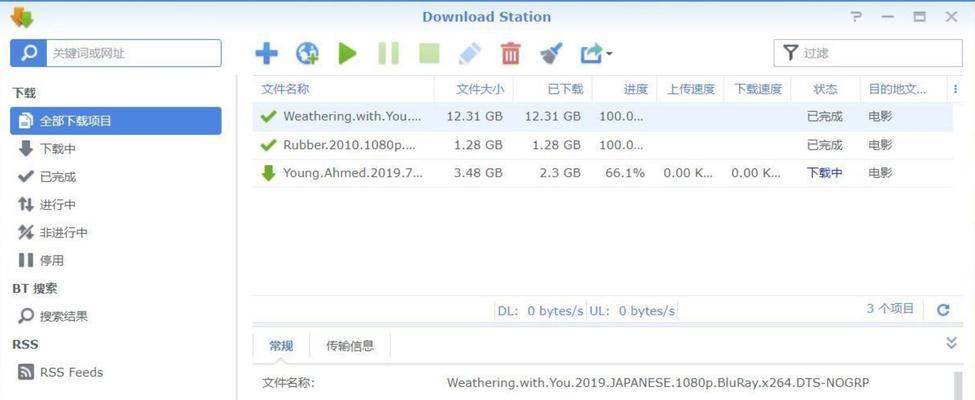Sort by 状态 column header
The height and width of the screenshot is (400, 975).
click(x=825, y=89)
